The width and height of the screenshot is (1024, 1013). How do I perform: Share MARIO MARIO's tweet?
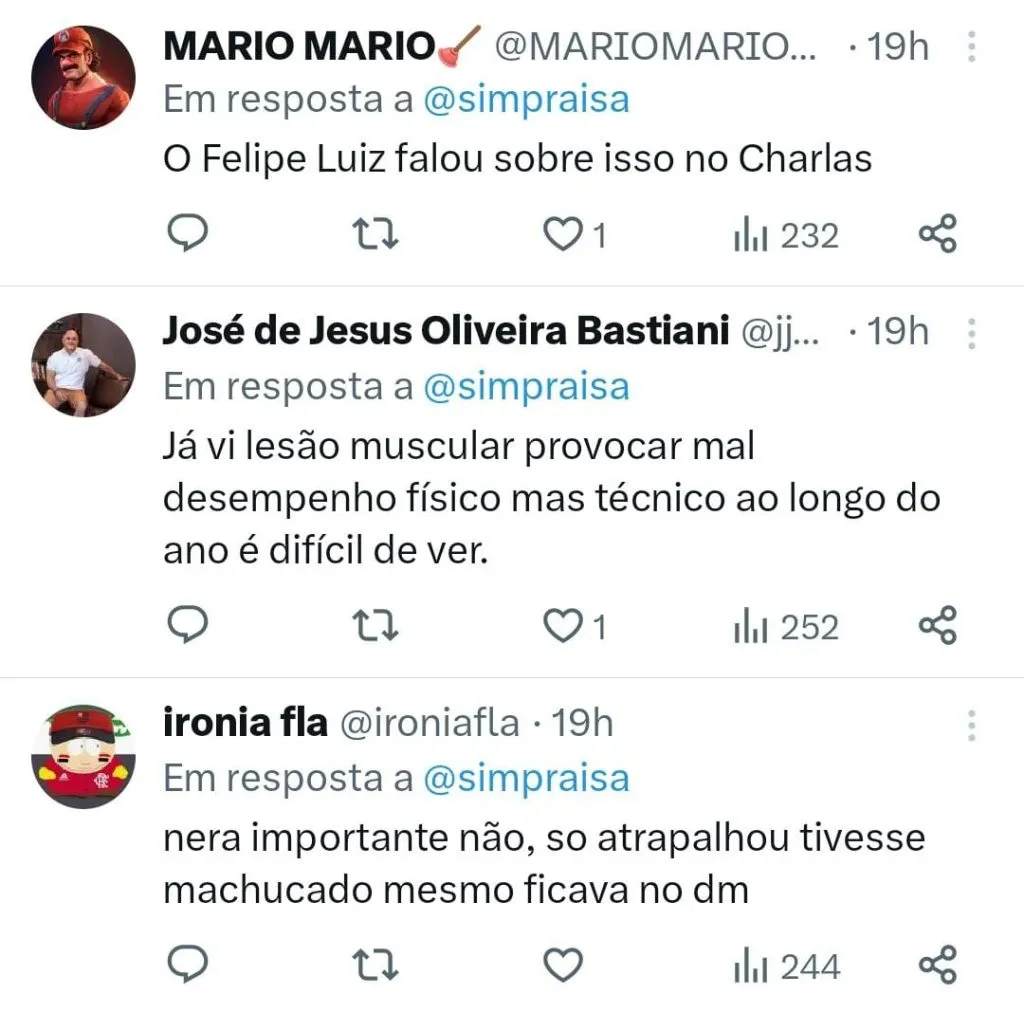click(x=937, y=234)
